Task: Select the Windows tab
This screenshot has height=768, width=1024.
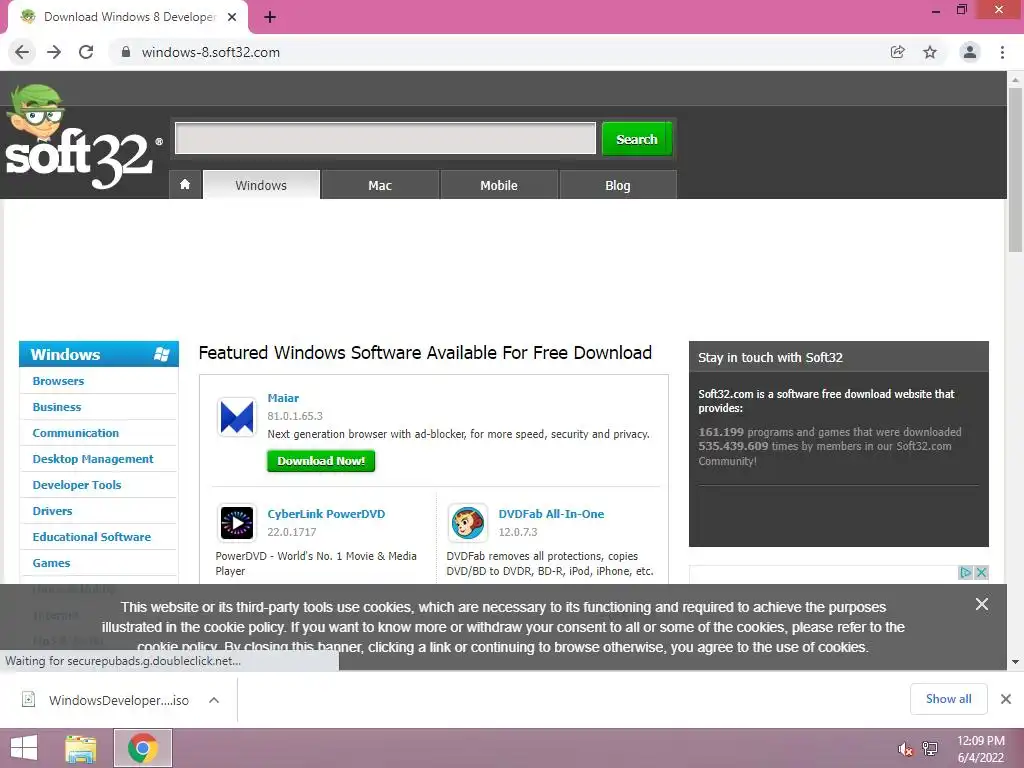Action: pos(261,185)
